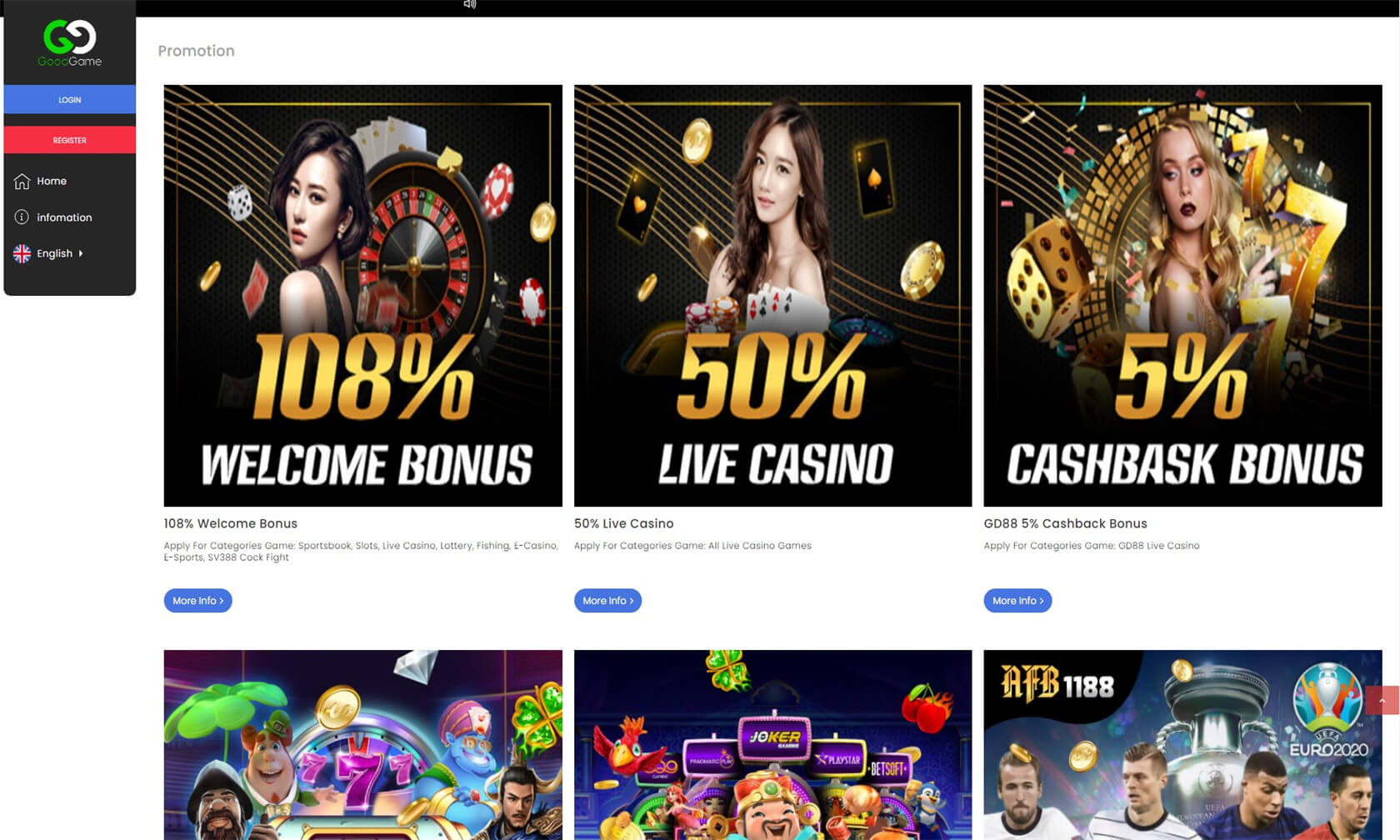Click the 108% Welcome Bonus banner image
Screen dimensions: 1400x840
363,296
